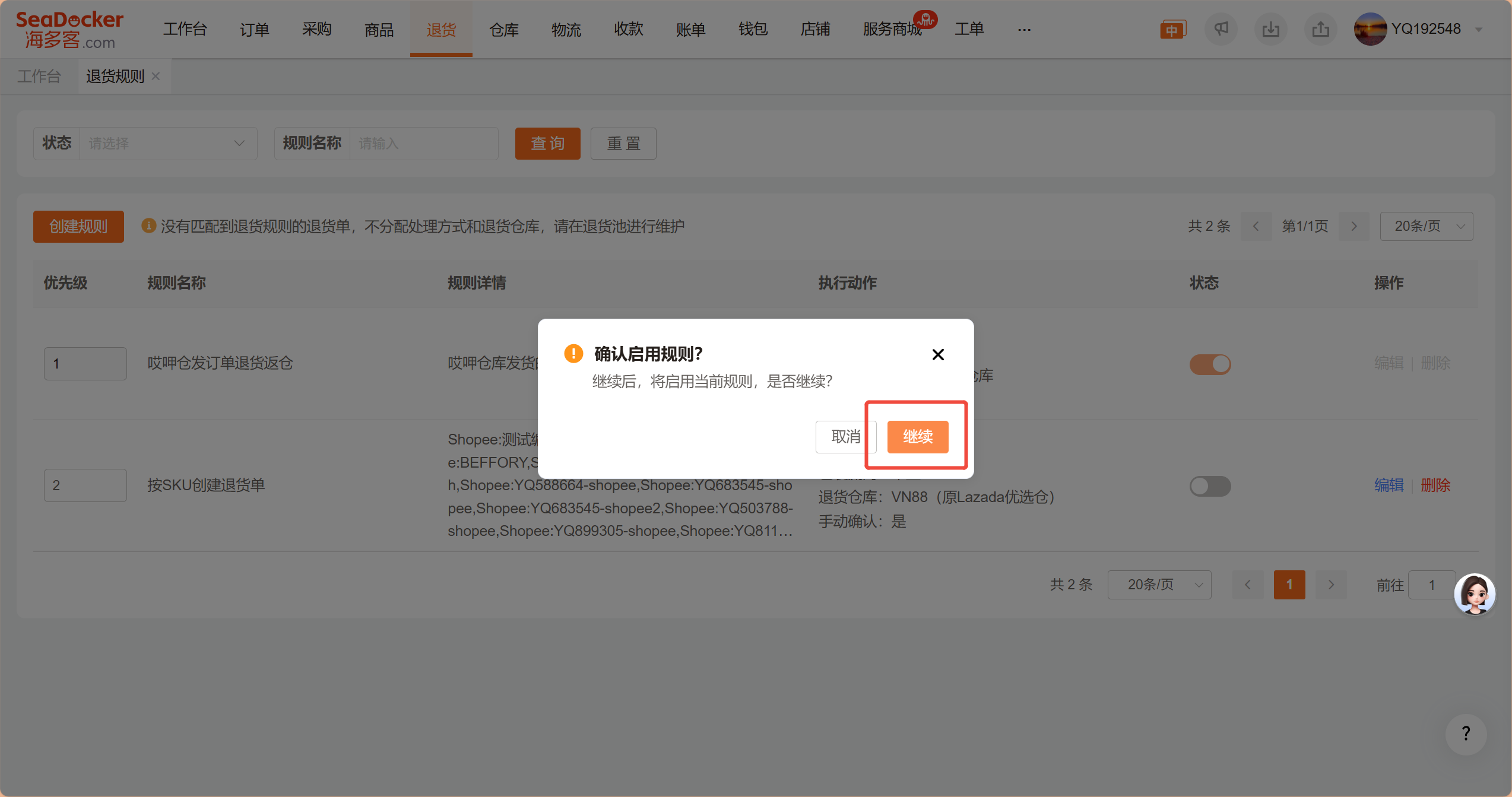Image resolution: width=1512 pixels, height=797 pixels.
Task: Close the confirmation dialog with X
Action: click(938, 354)
